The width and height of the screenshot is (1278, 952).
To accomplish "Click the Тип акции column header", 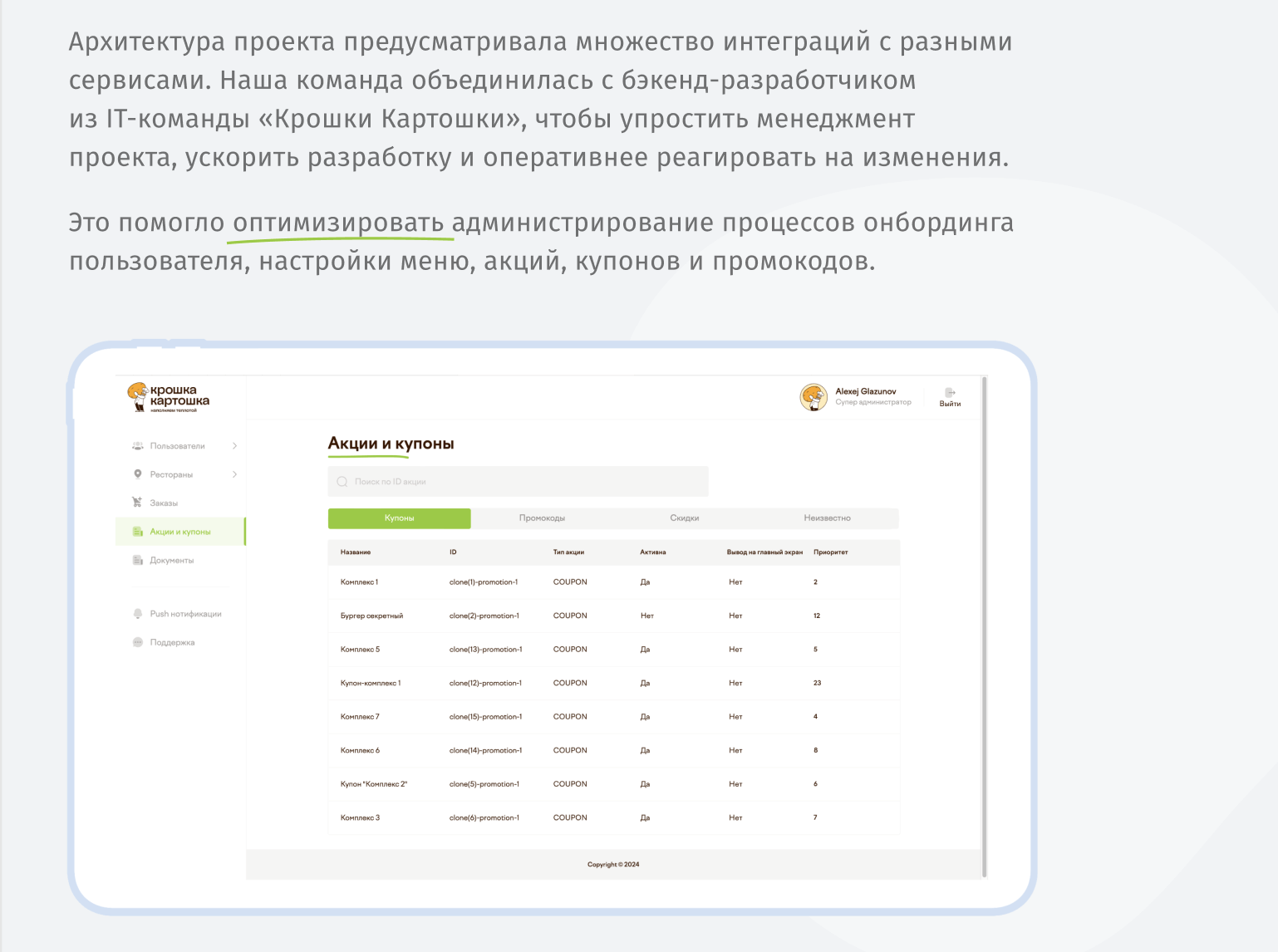I will [x=568, y=552].
